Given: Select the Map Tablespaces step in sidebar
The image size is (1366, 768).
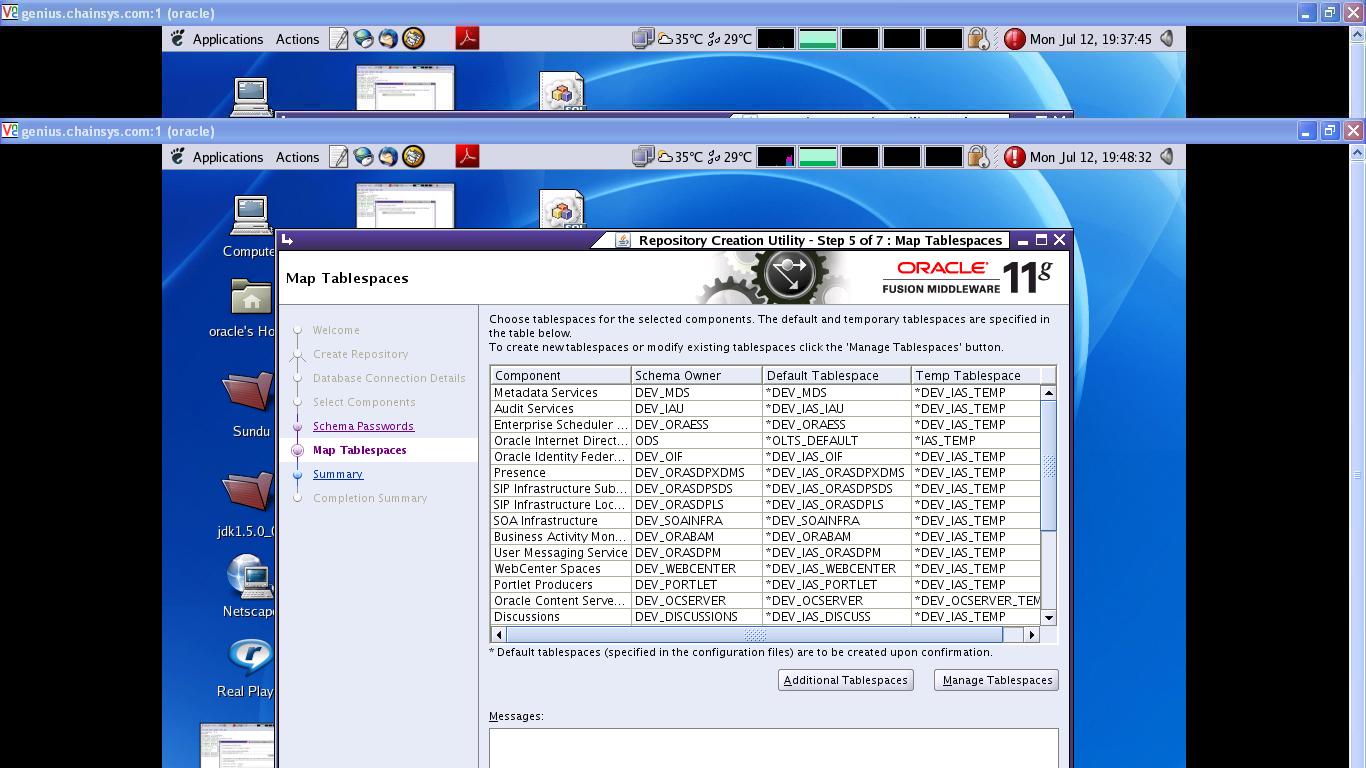Looking at the screenshot, I should [359, 450].
